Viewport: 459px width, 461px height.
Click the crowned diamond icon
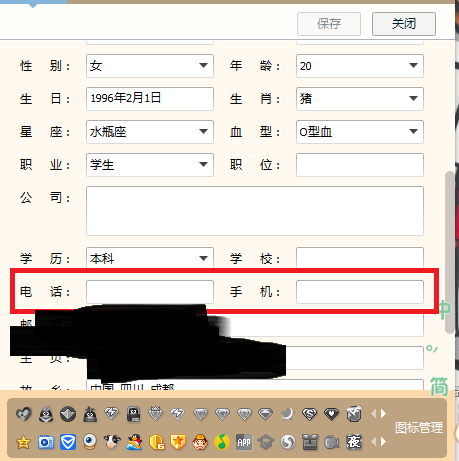(x=156, y=414)
